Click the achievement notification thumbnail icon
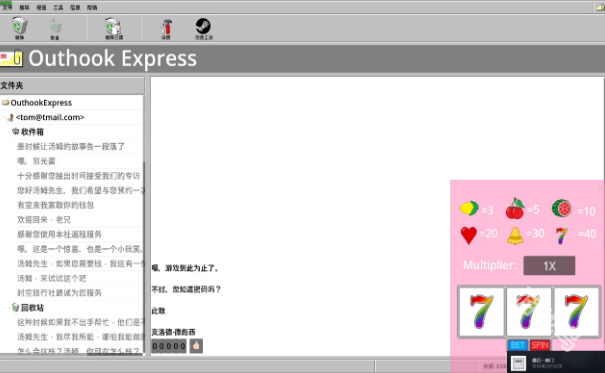 [x=519, y=363]
